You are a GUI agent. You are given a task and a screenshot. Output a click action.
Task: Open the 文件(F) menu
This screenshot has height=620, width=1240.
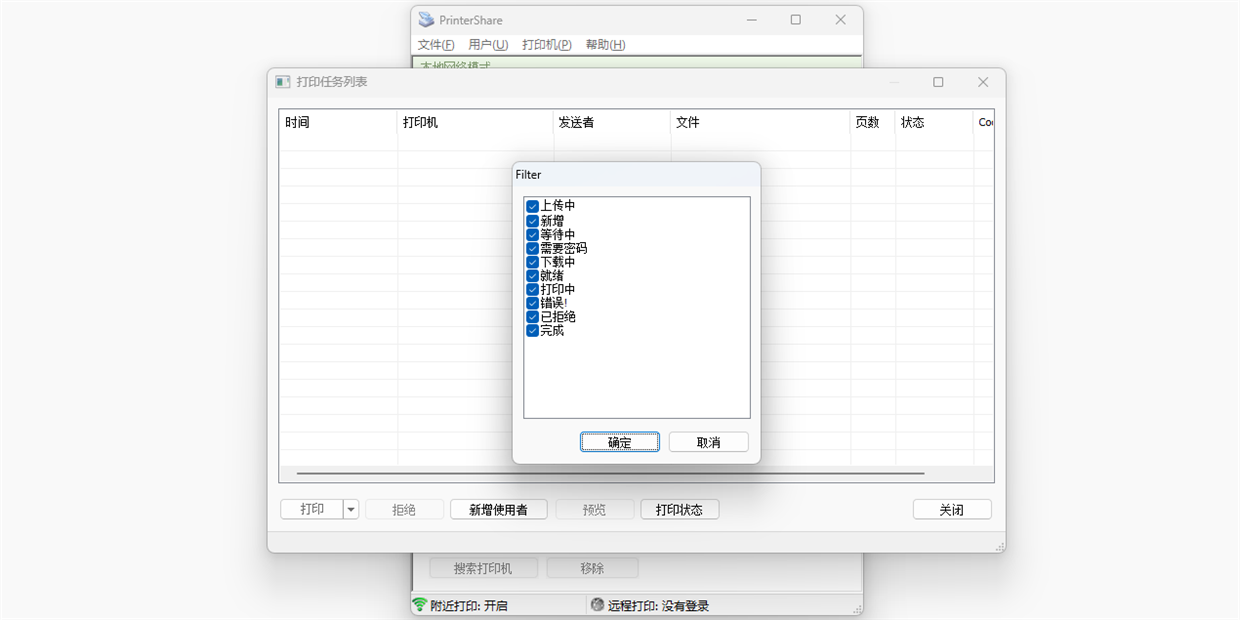[x=436, y=45]
